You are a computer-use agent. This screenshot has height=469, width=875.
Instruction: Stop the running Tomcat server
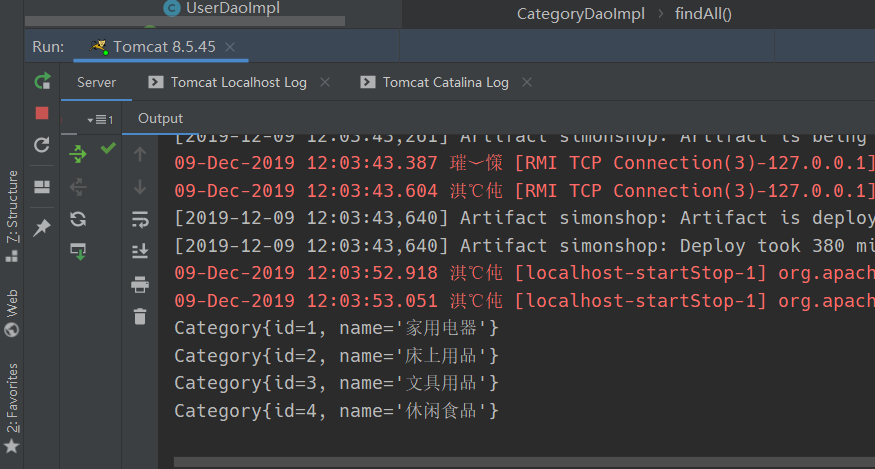point(42,113)
